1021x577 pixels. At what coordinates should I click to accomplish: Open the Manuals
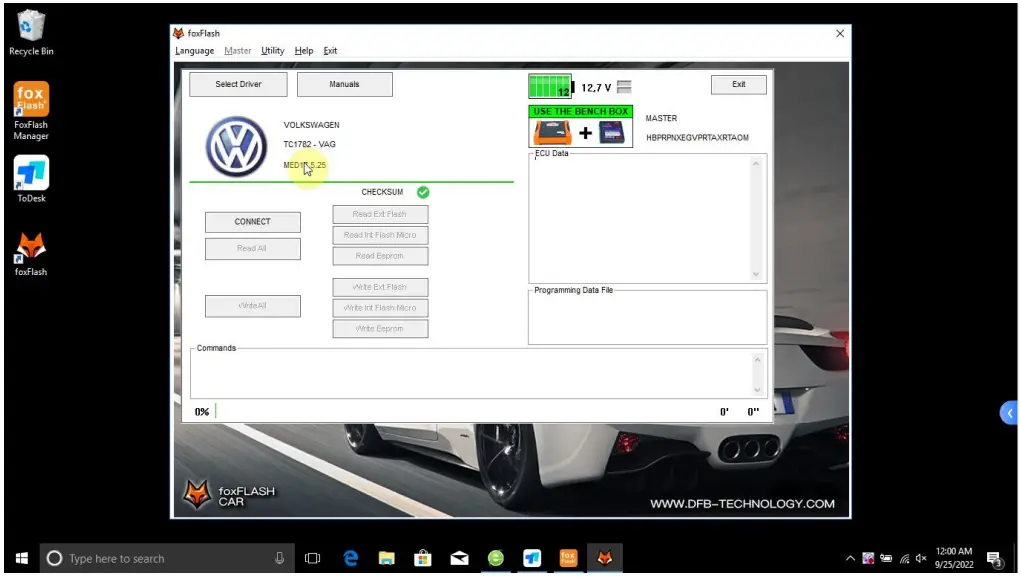click(x=344, y=84)
